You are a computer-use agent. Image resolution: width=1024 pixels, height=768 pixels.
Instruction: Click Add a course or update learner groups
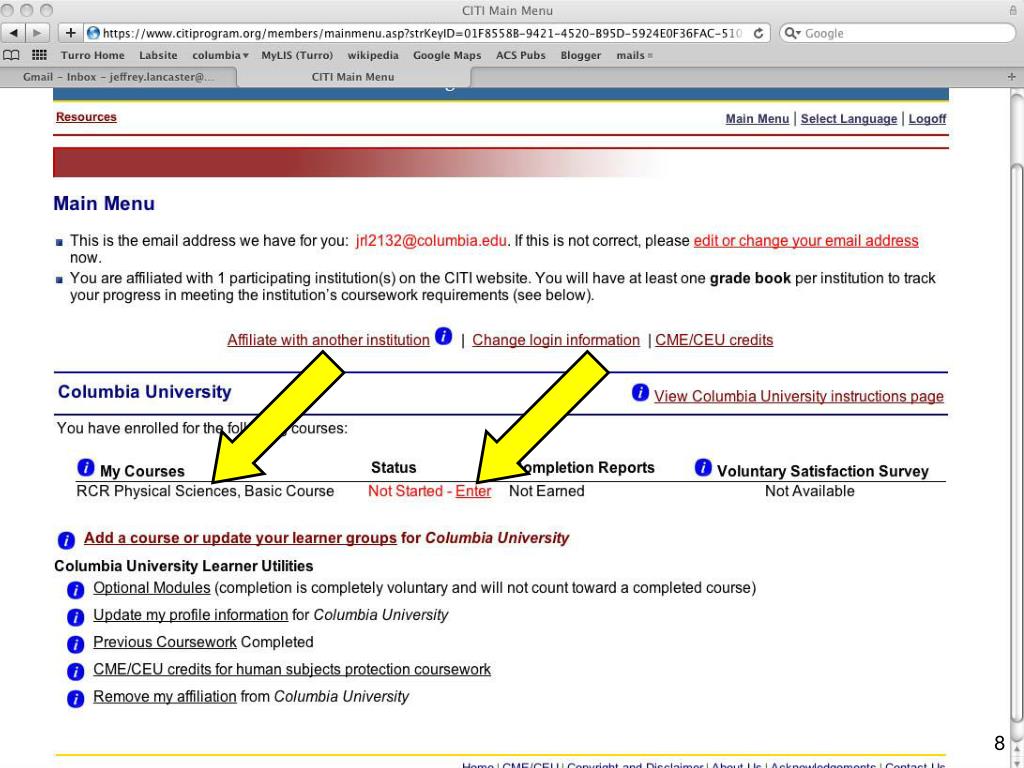tap(240, 538)
